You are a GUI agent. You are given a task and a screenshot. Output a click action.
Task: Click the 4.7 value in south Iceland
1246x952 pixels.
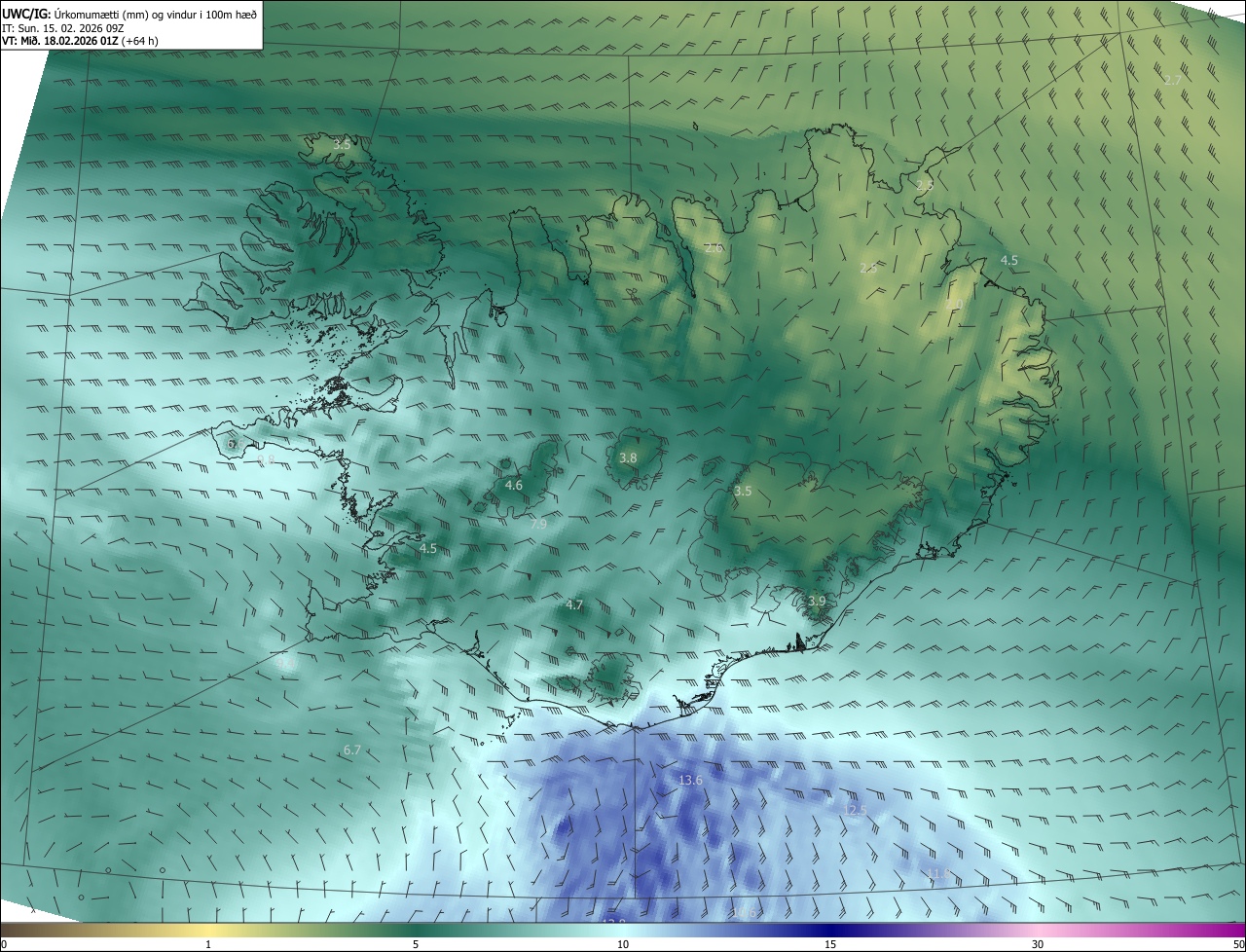click(x=574, y=605)
